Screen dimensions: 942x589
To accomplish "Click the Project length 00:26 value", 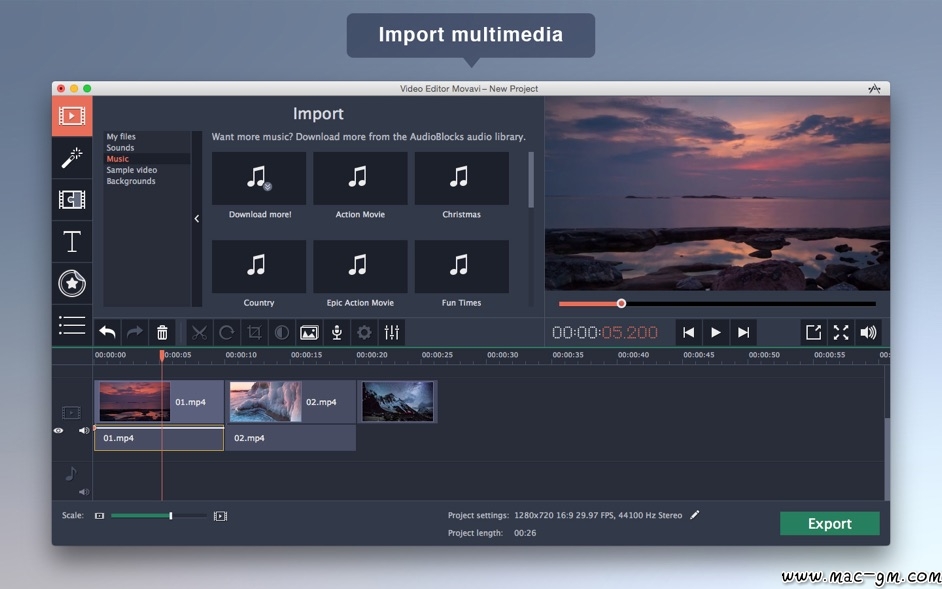I will (525, 533).
